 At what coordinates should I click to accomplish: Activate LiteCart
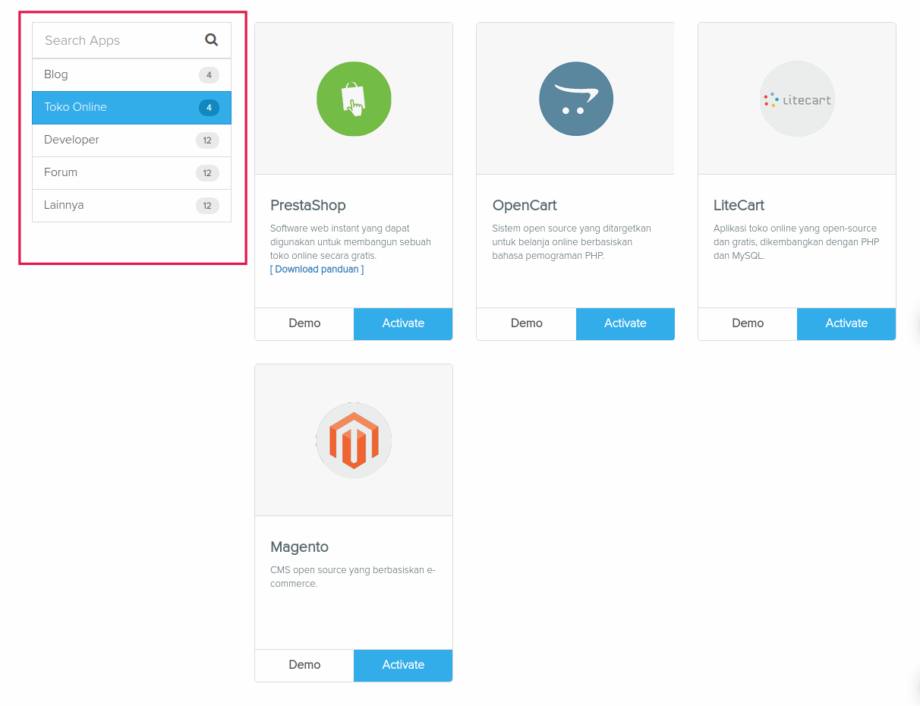click(x=846, y=323)
